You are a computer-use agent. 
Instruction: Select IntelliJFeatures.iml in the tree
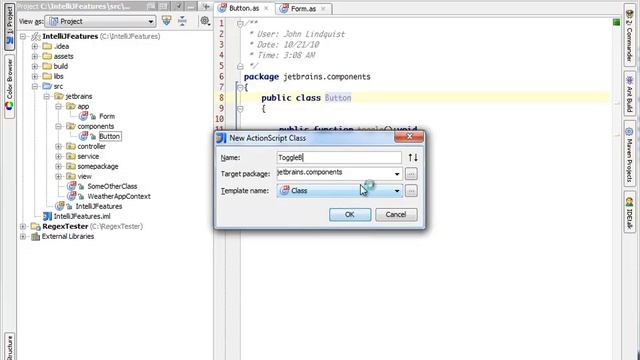coord(82,216)
